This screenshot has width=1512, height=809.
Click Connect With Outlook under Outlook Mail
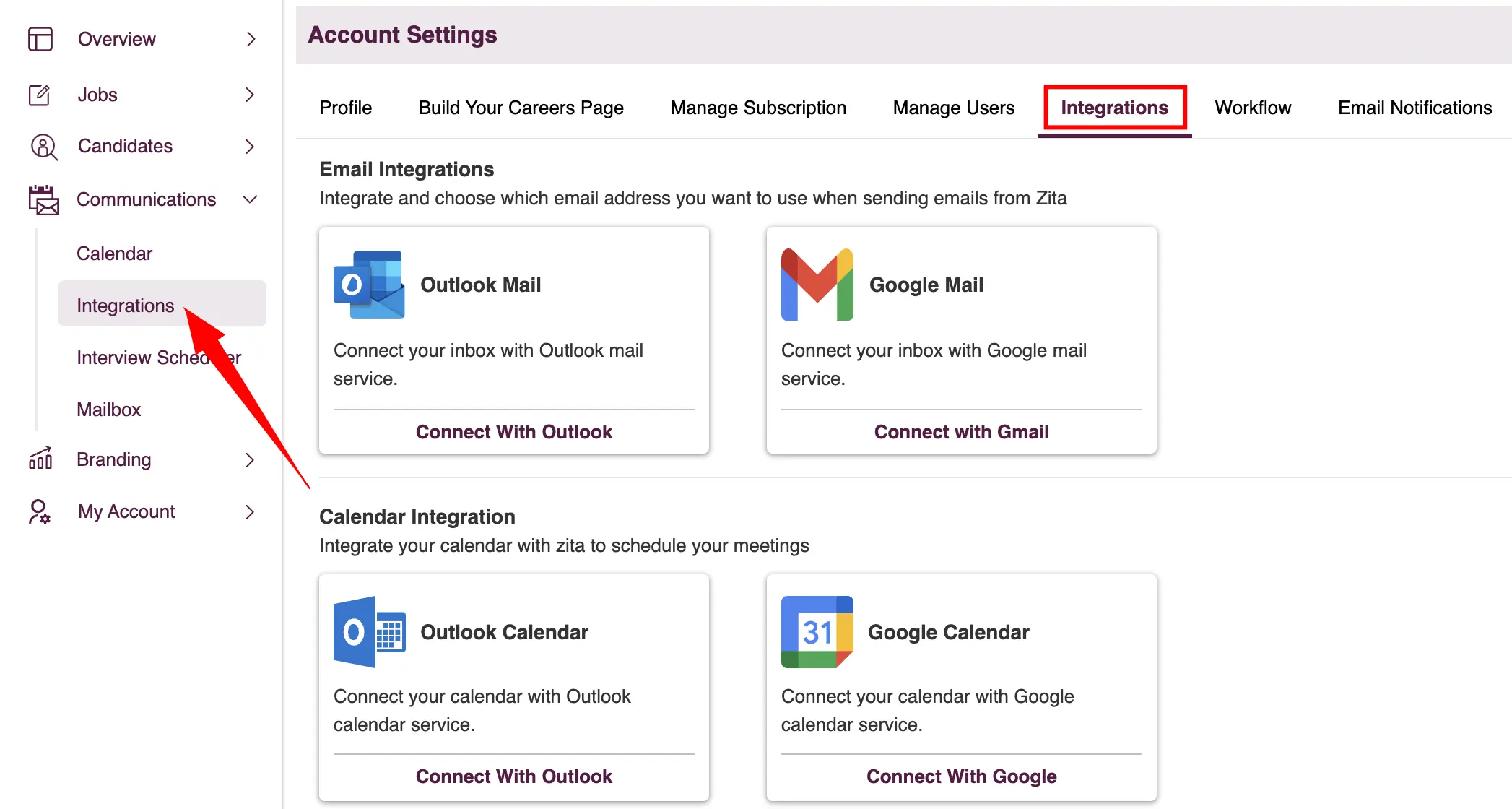[513, 432]
